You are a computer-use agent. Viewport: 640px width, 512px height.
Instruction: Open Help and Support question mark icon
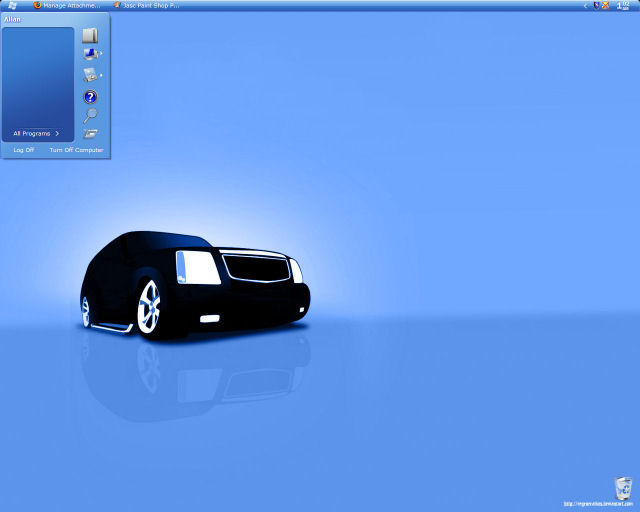click(90, 97)
